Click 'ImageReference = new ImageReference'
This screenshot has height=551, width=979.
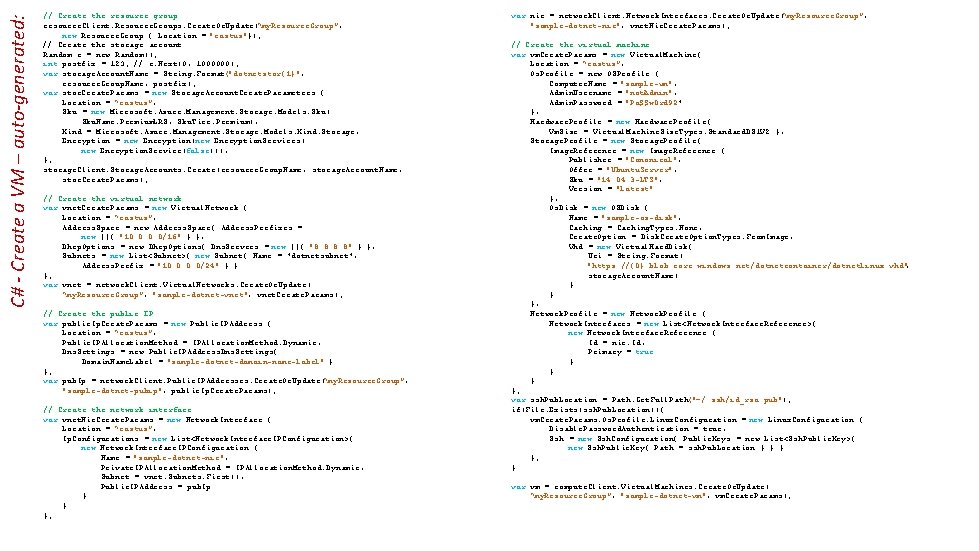coord(637,150)
